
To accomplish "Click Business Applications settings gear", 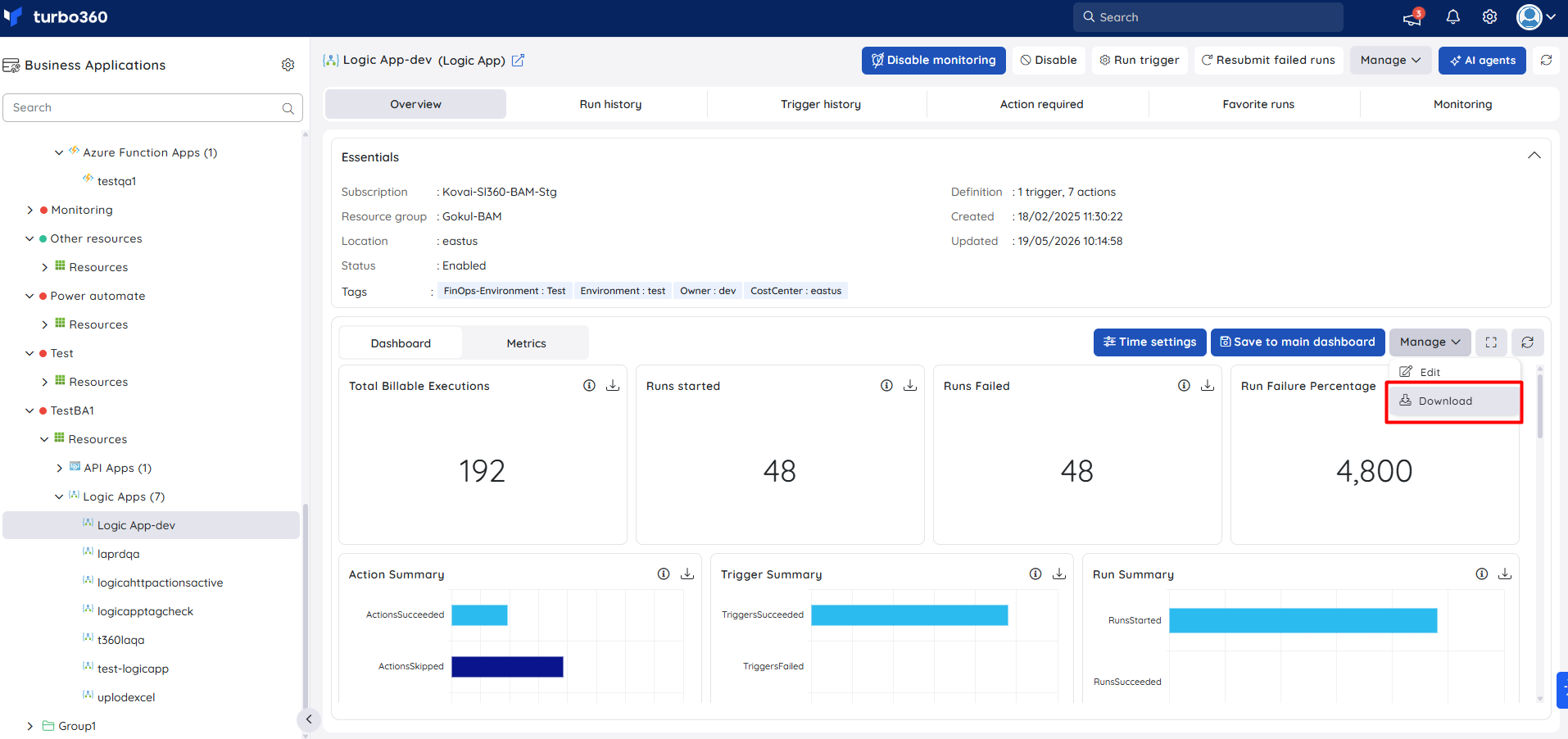I will [288, 65].
